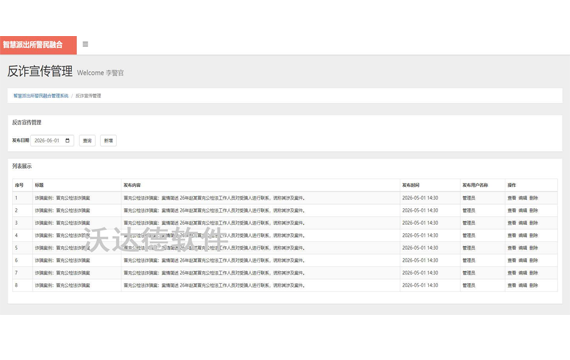Click the row number 4 cell
Viewport: 570px width, 360px height.
pyautogui.click(x=23, y=236)
